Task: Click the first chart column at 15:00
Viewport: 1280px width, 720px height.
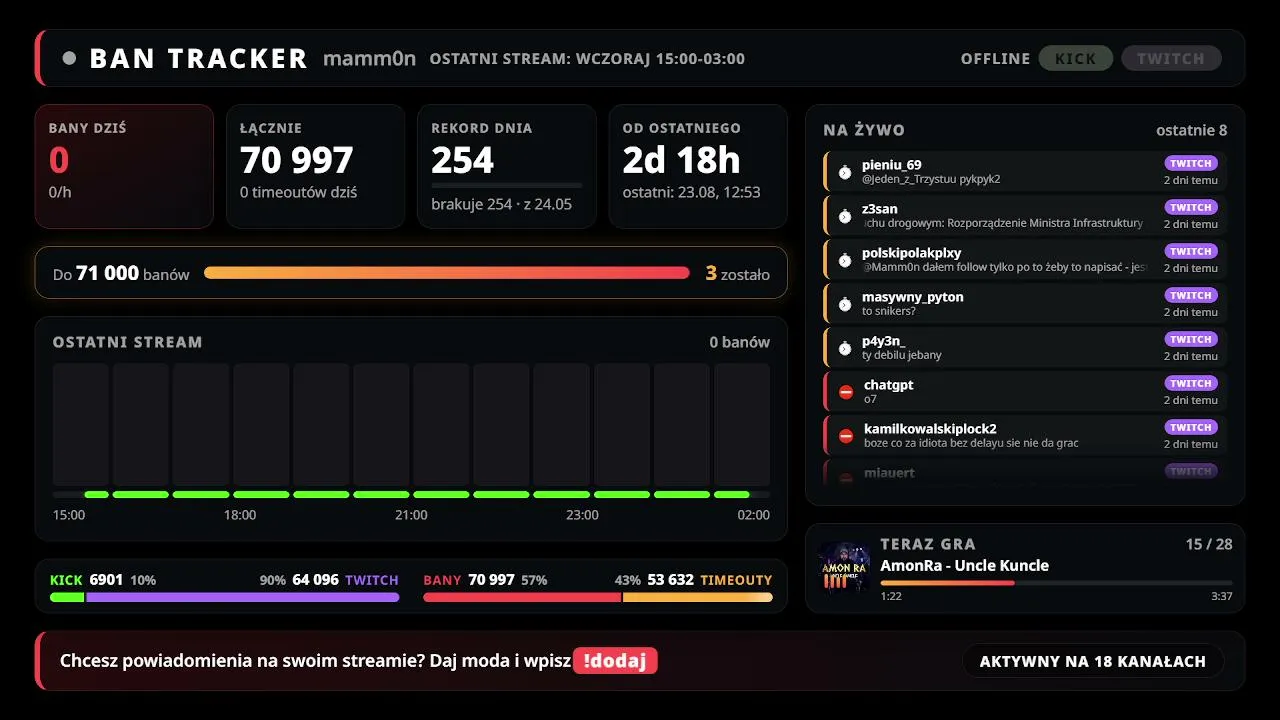Action: (x=80, y=425)
